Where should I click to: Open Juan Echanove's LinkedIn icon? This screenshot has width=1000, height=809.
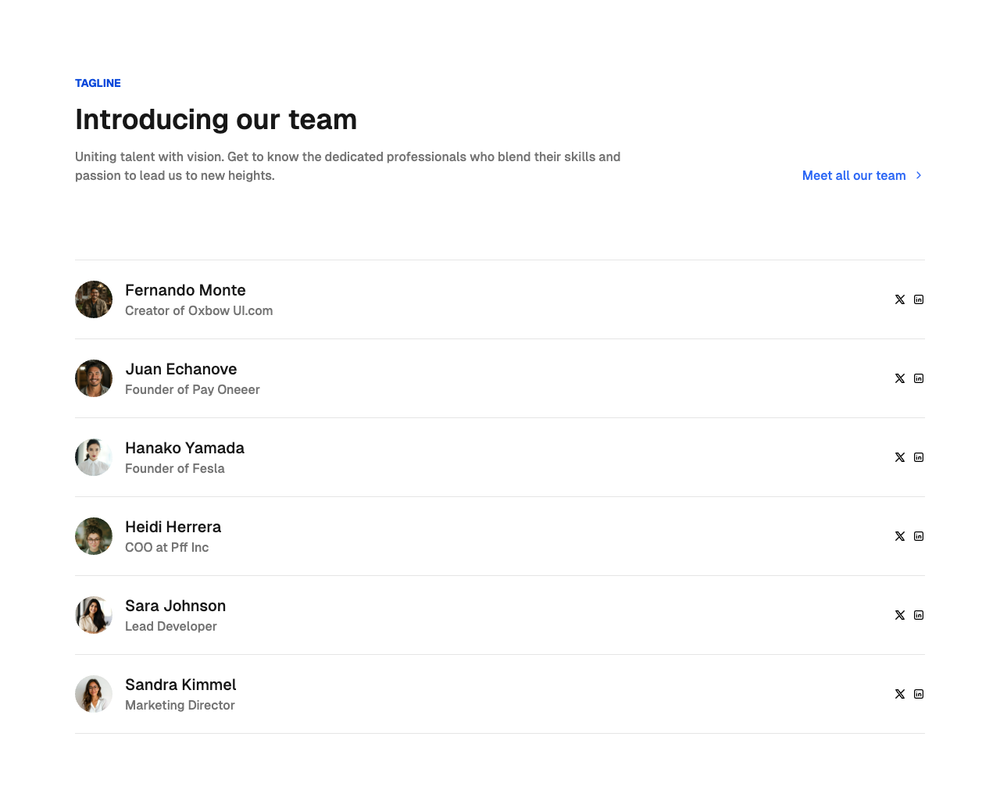click(918, 379)
